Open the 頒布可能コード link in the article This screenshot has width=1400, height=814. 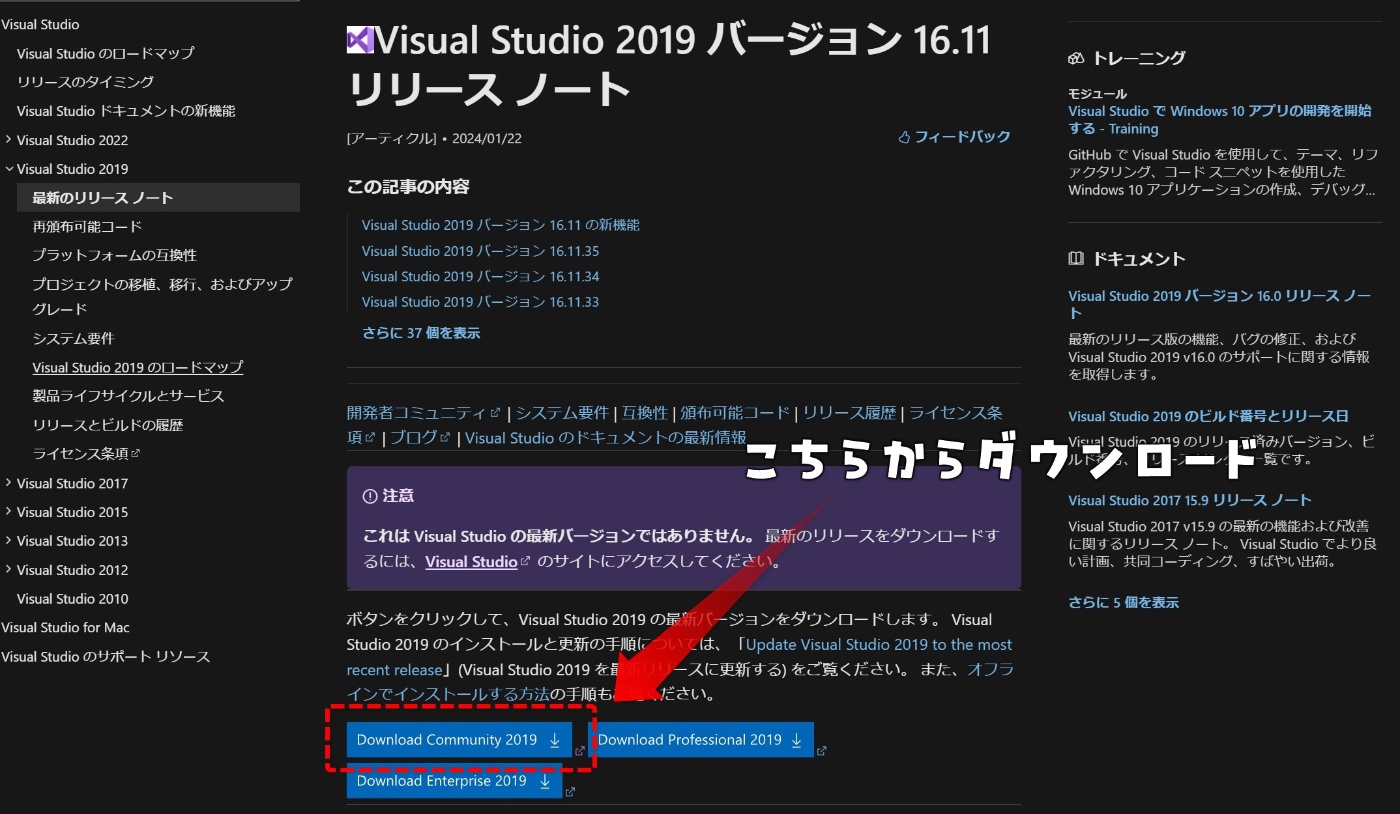click(735, 413)
